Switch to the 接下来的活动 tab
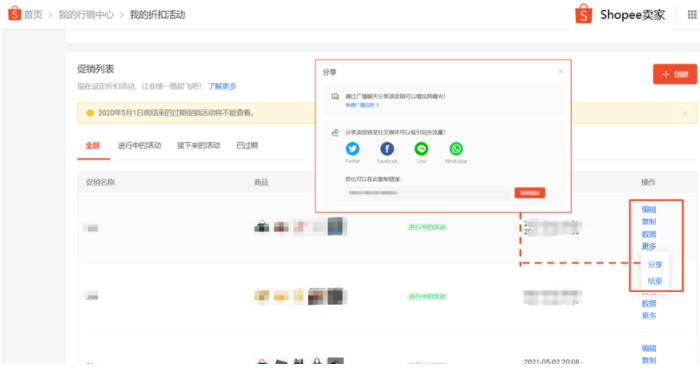This screenshot has height=371, width=700. pyautogui.click(x=199, y=146)
